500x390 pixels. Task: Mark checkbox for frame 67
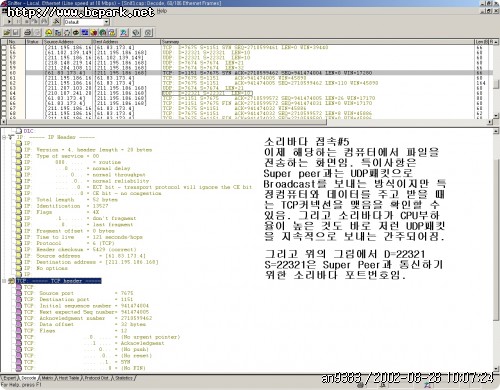[x=4, y=108]
